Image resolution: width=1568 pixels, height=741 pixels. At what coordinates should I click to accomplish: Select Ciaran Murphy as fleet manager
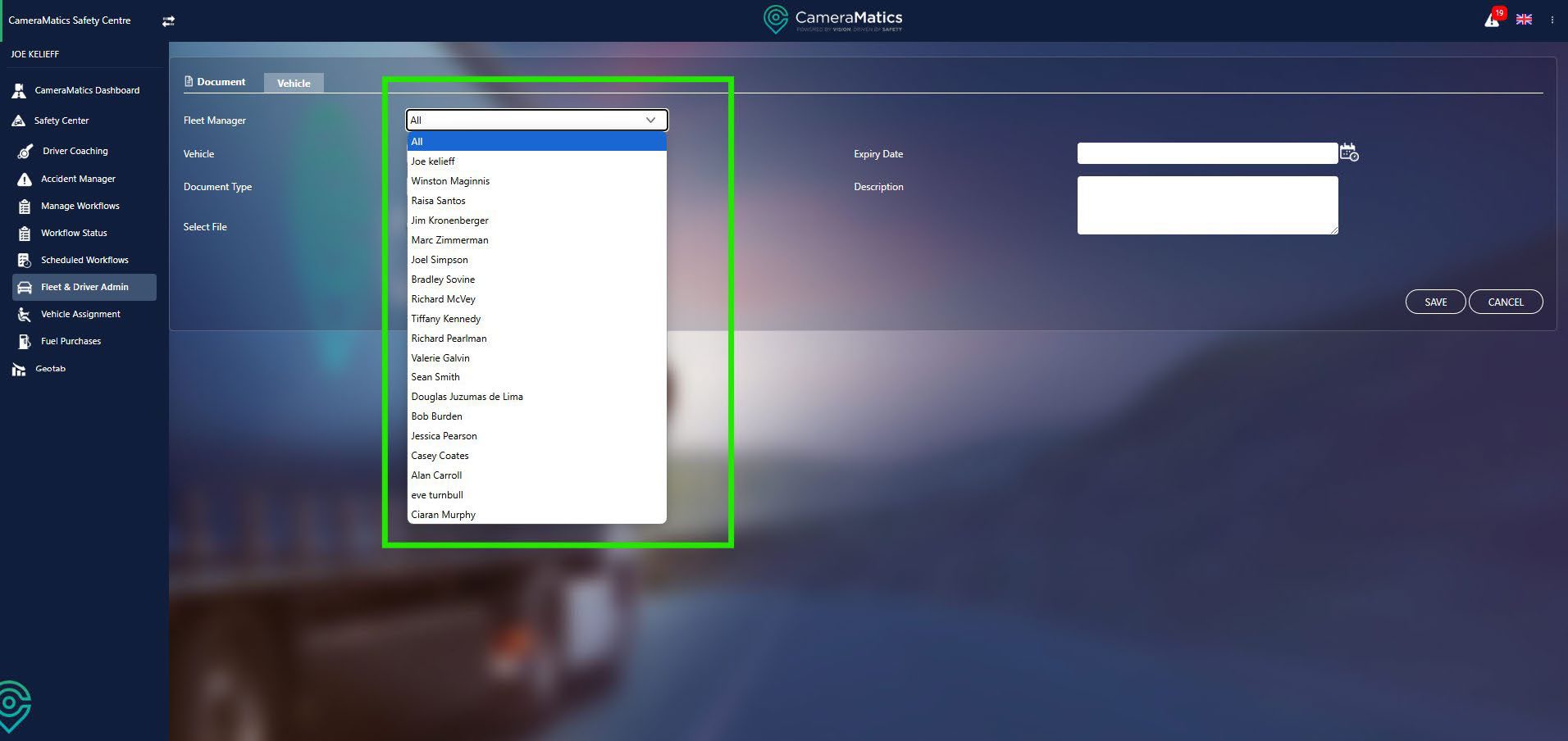coord(443,515)
